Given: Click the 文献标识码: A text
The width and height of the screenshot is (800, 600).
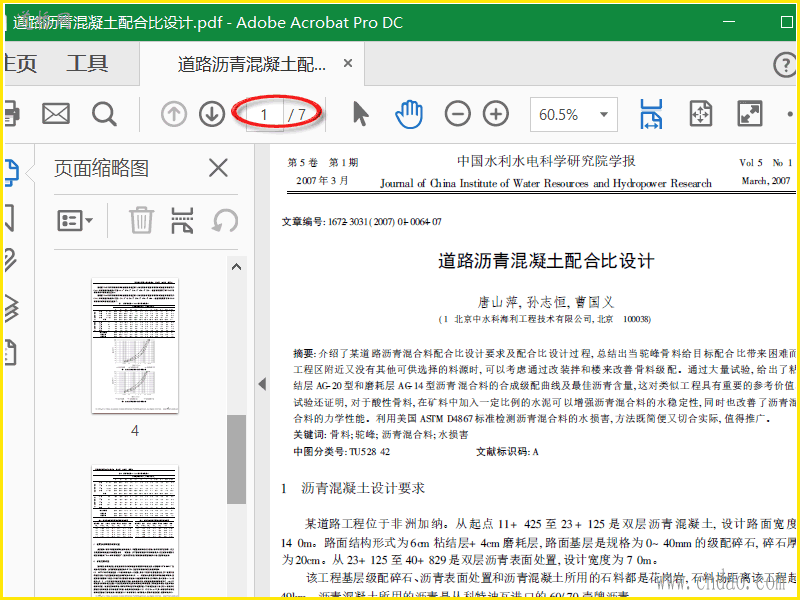Looking at the screenshot, I should coord(507,452).
